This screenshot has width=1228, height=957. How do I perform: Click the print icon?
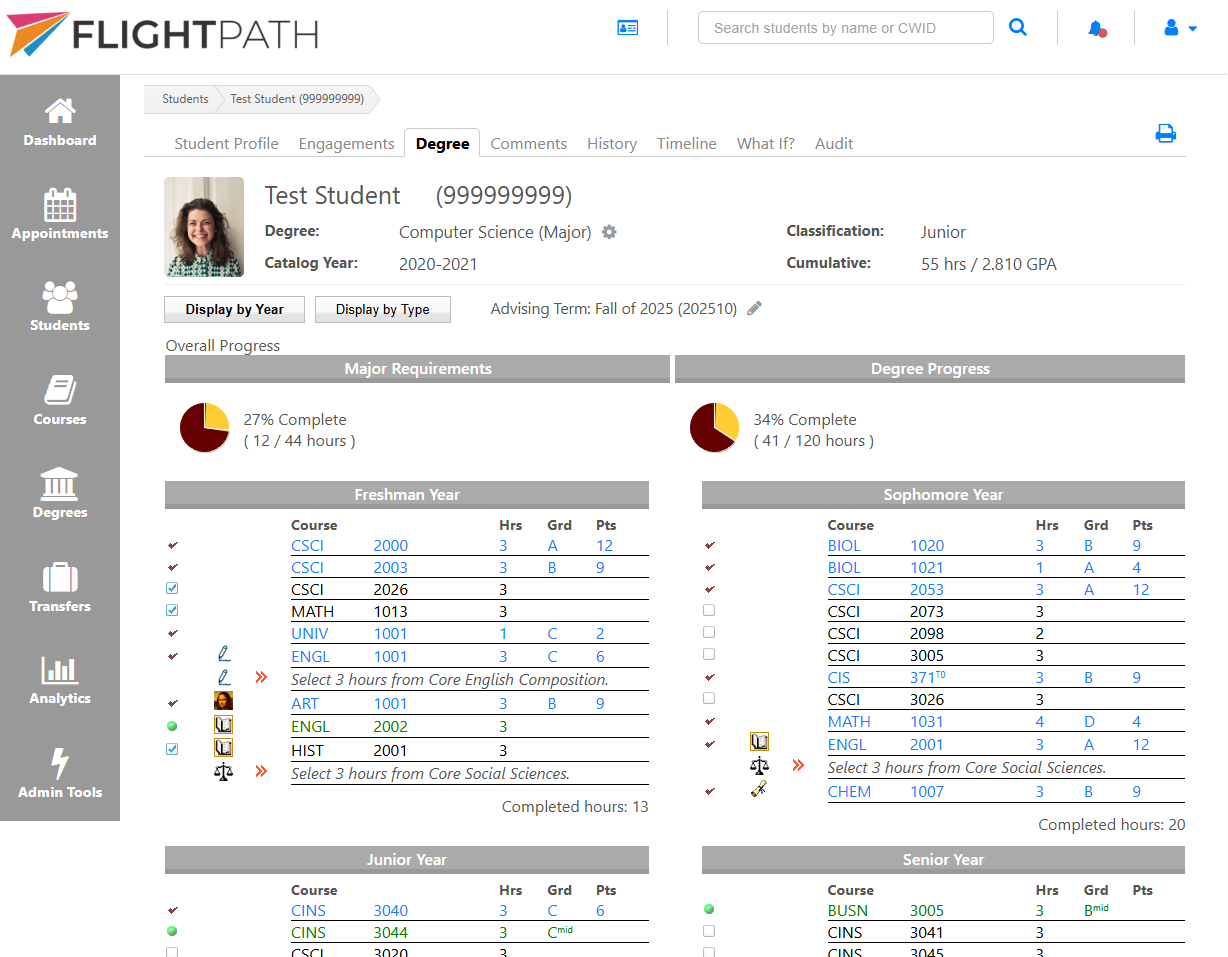click(x=1166, y=134)
